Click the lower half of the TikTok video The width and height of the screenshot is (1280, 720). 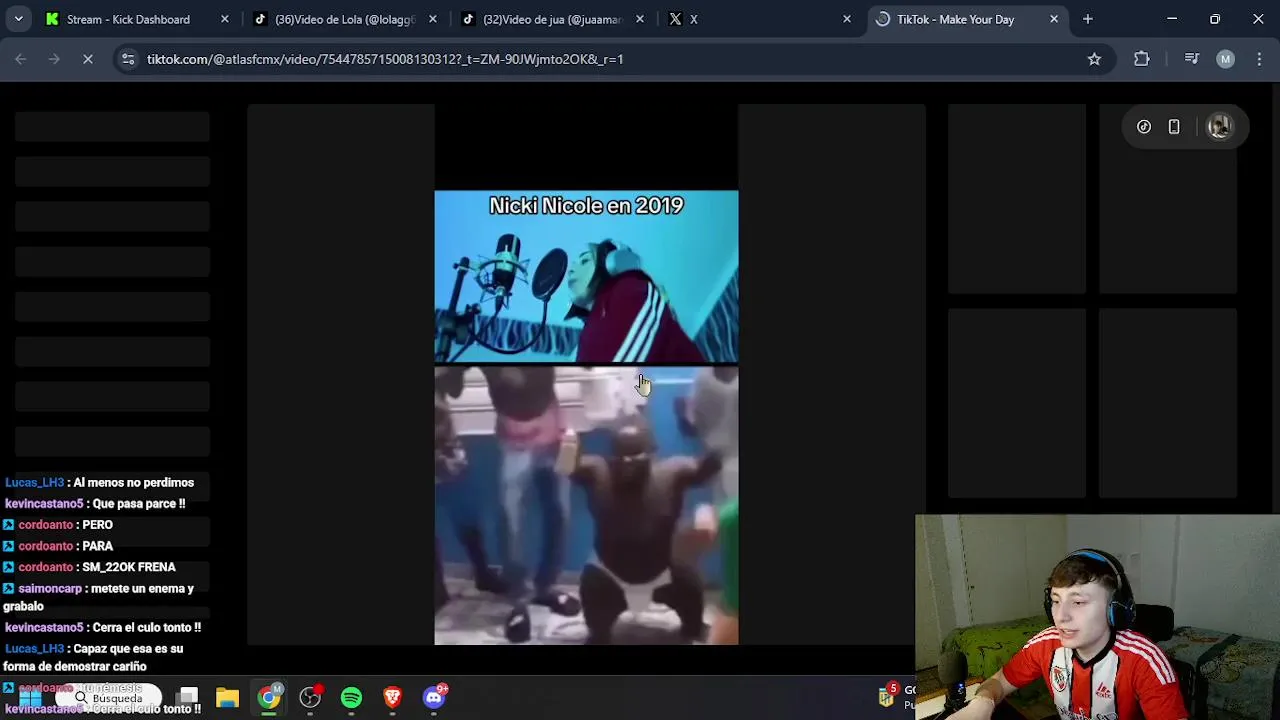tap(586, 505)
